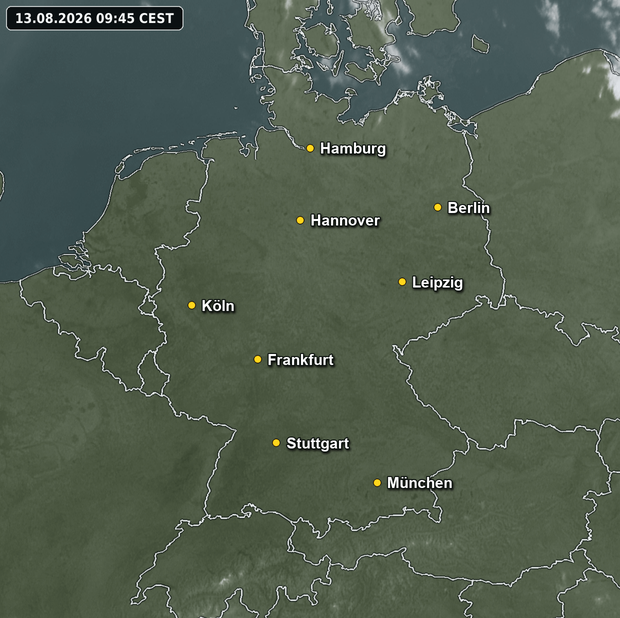620x618 pixels.
Task: Select the Leipzig city label
Action: 437,283
